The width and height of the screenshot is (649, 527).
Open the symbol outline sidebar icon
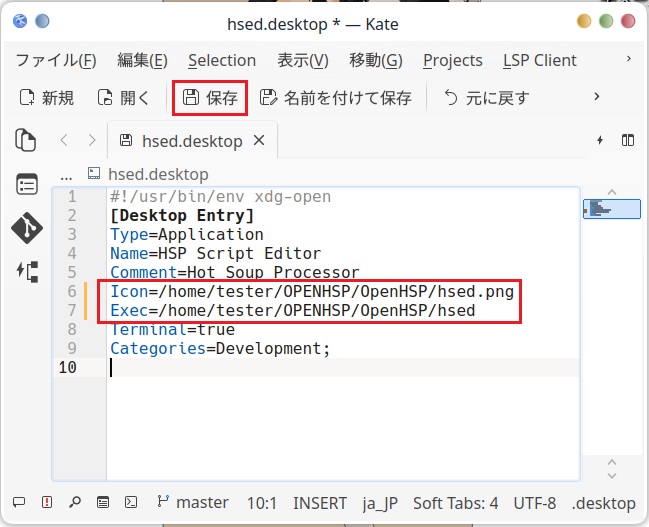[27, 272]
